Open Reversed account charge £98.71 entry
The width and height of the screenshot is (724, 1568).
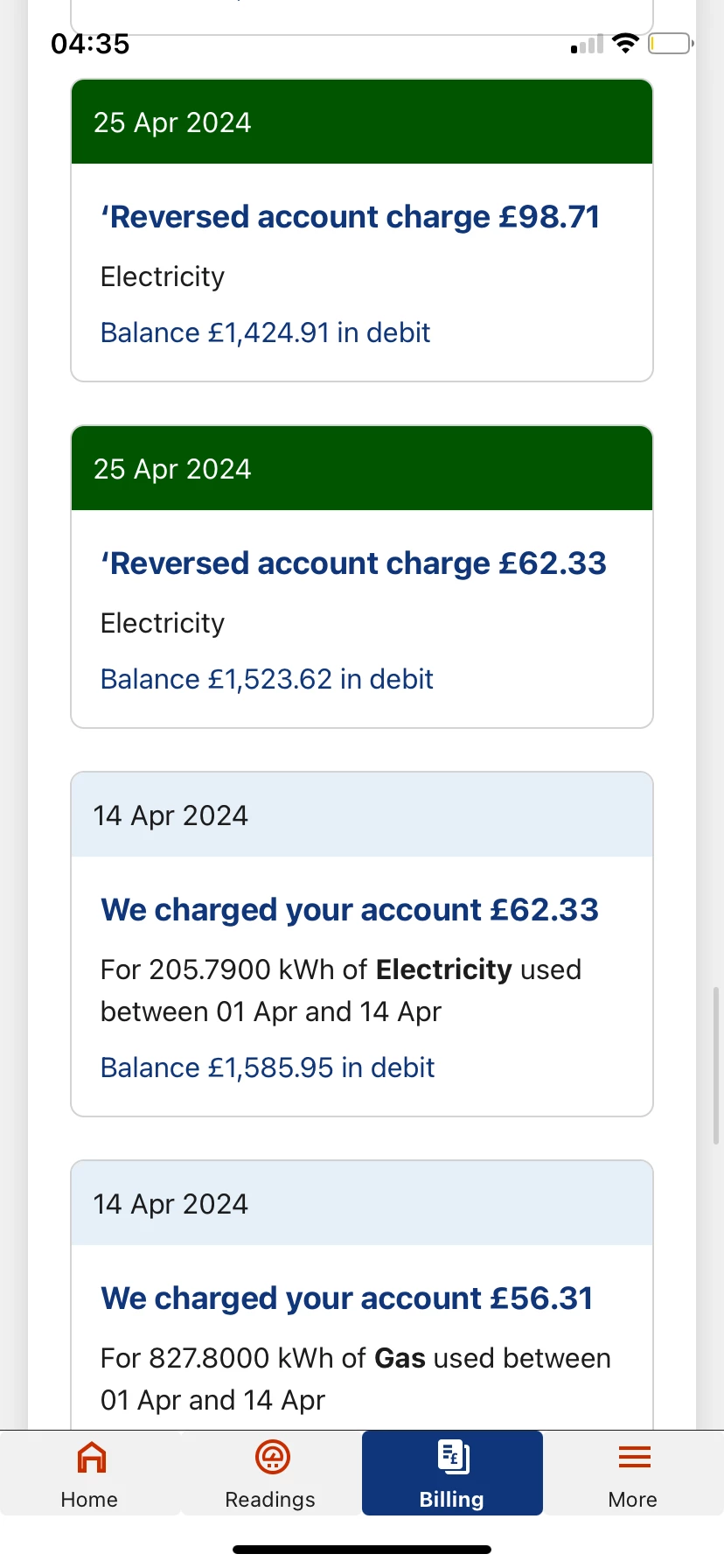[x=351, y=217]
